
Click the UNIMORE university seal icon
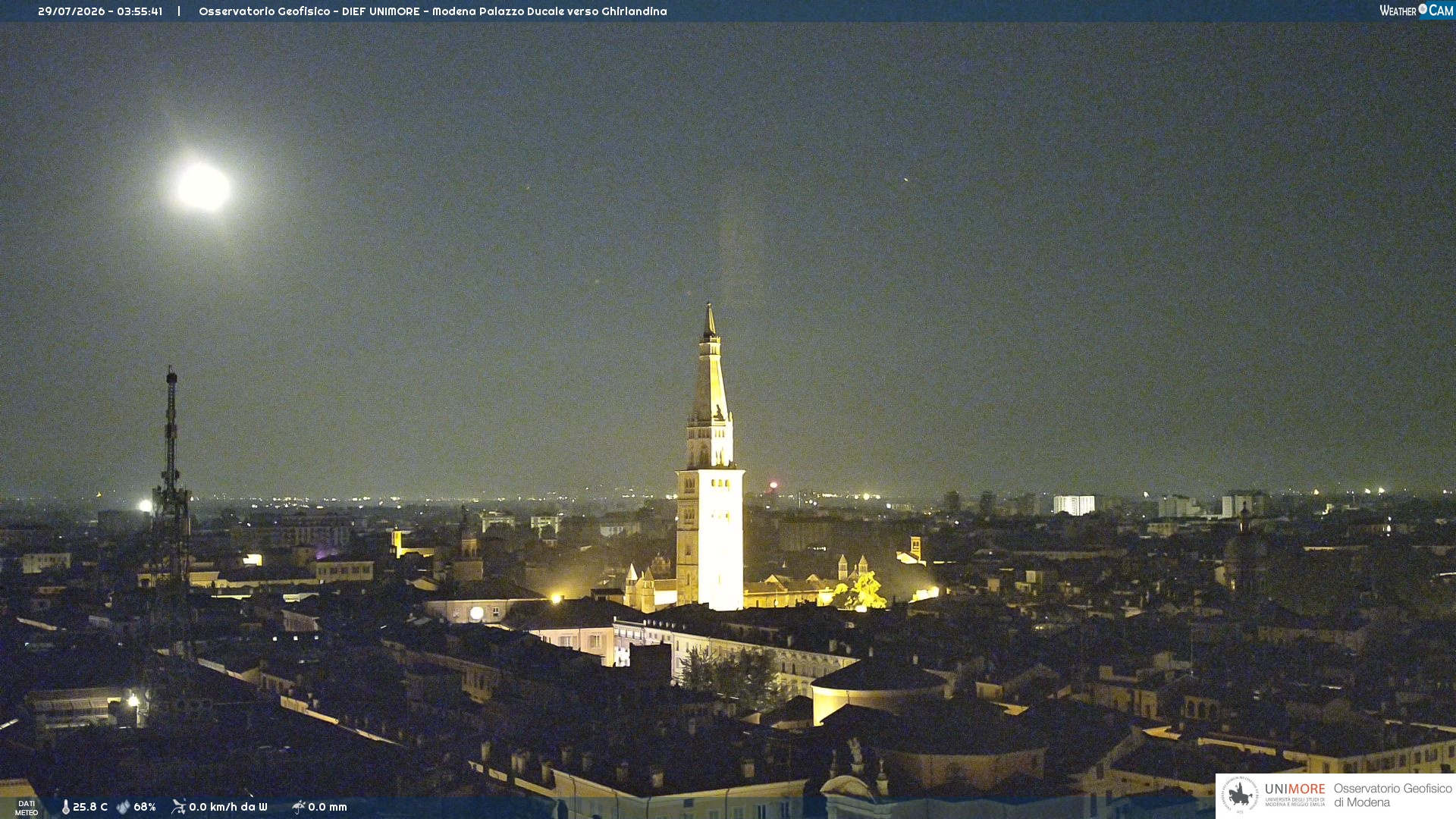(x=1240, y=795)
